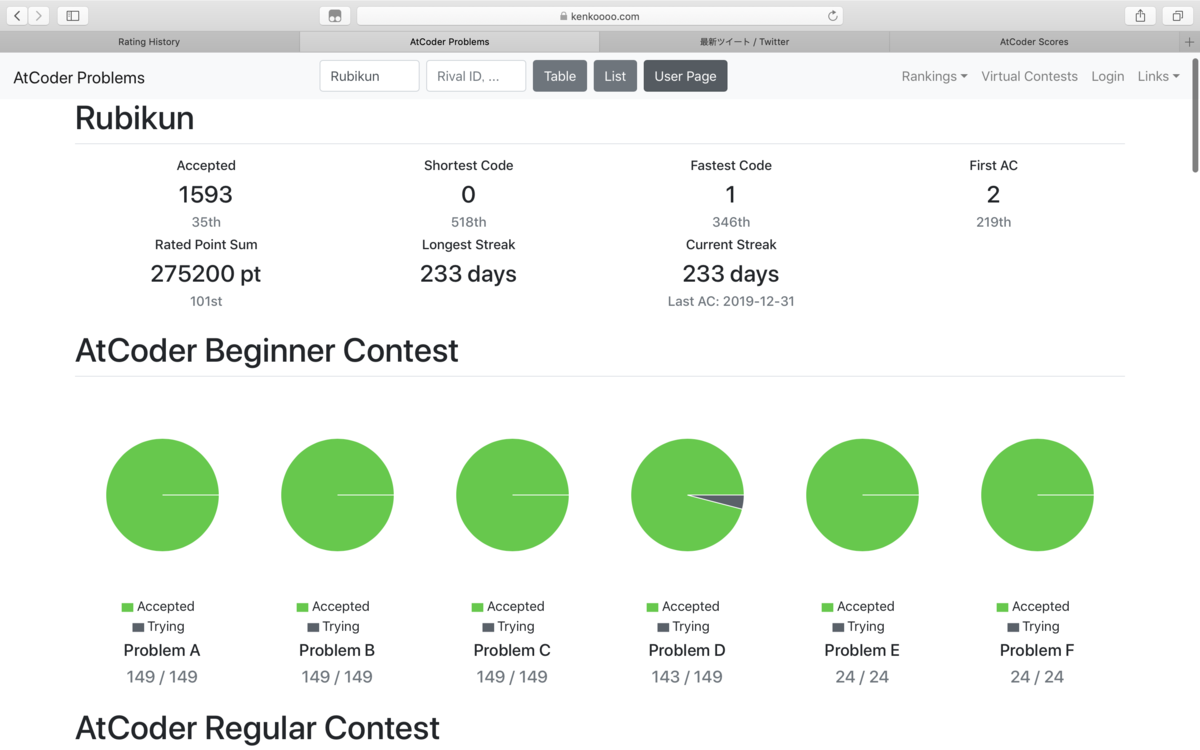This screenshot has height=750, width=1200.
Task: Click the 143 / 149 count under Problem D
Action: 687,677
